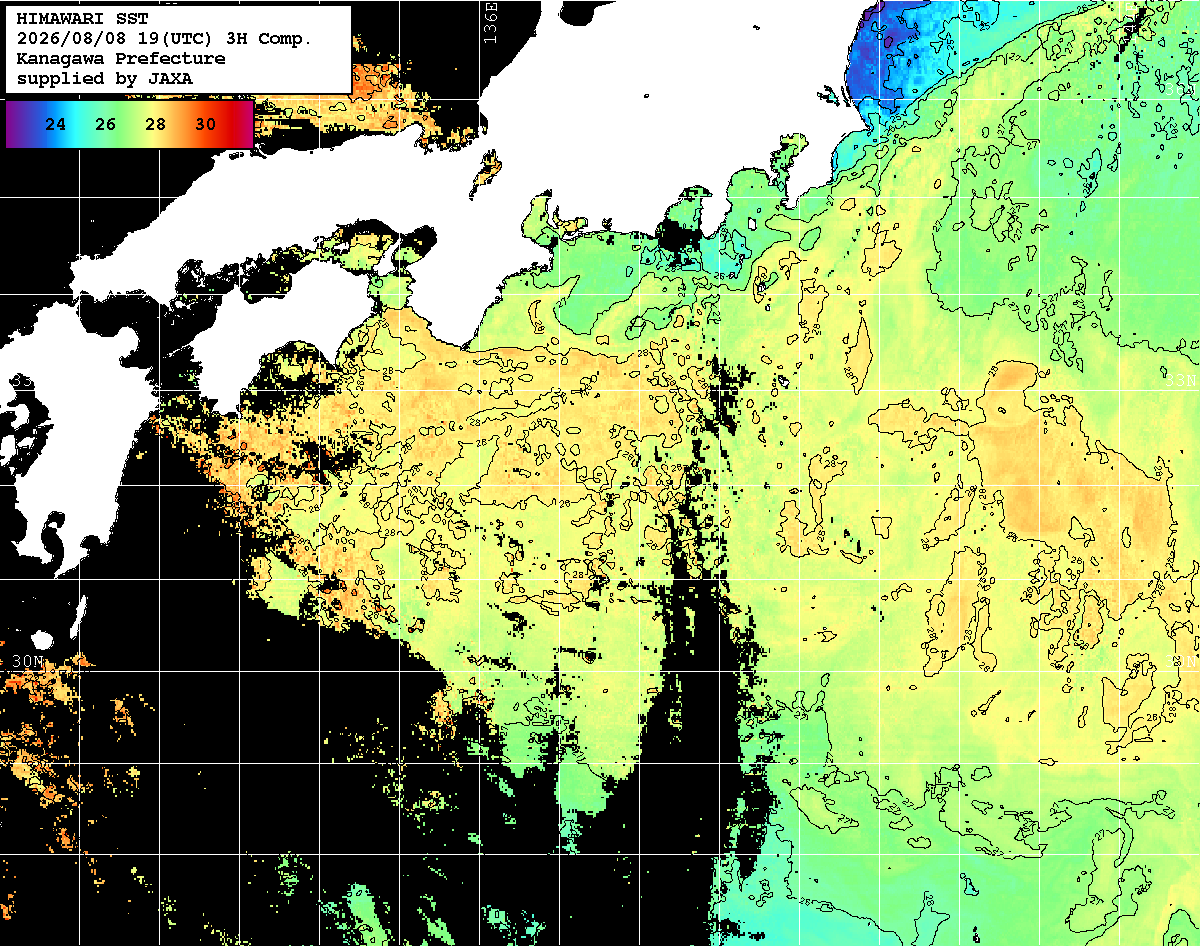
Task: Click the supplied by JAXA credit
Action: tap(105, 78)
